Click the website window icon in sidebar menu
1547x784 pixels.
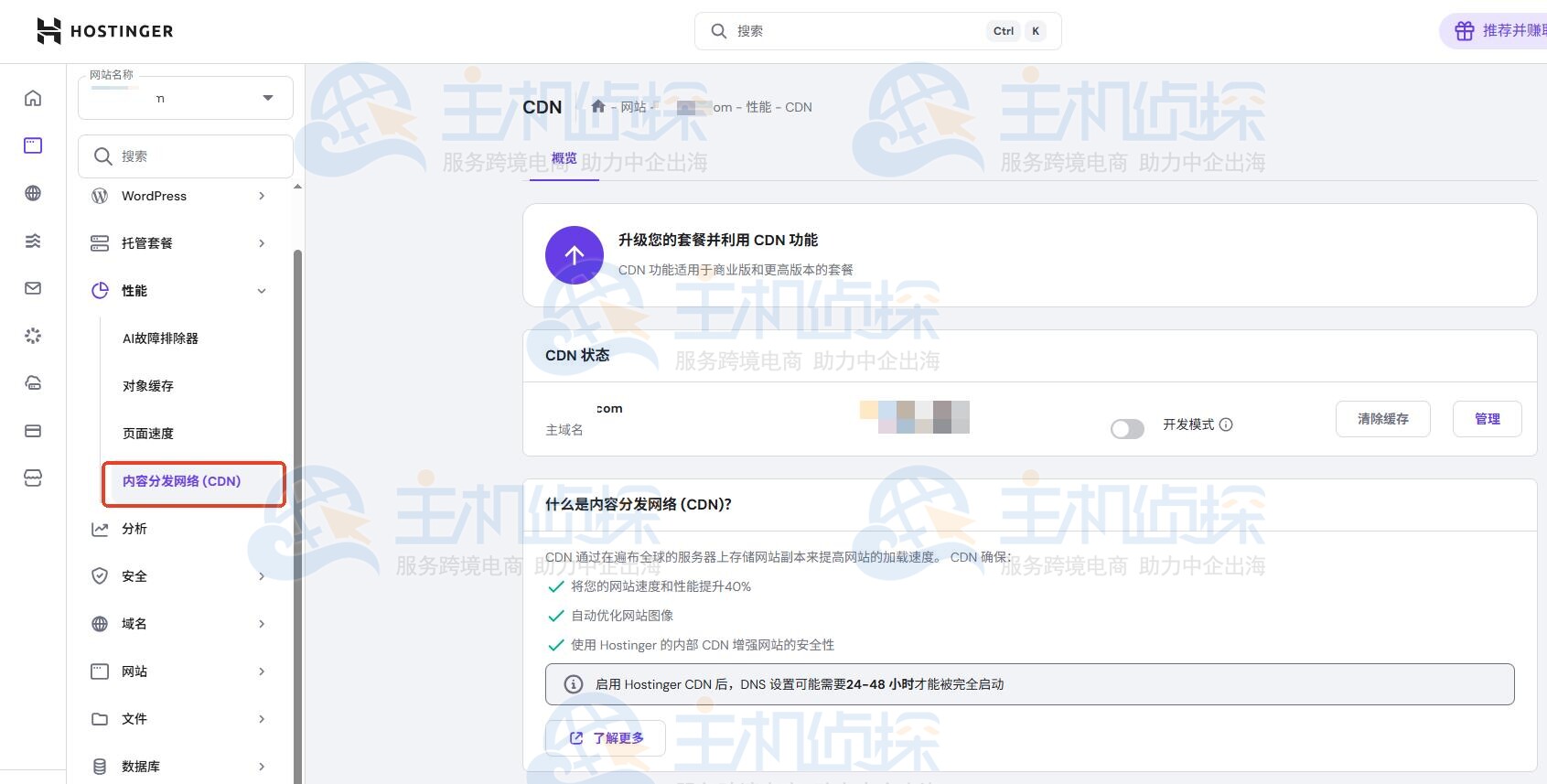[x=100, y=671]
